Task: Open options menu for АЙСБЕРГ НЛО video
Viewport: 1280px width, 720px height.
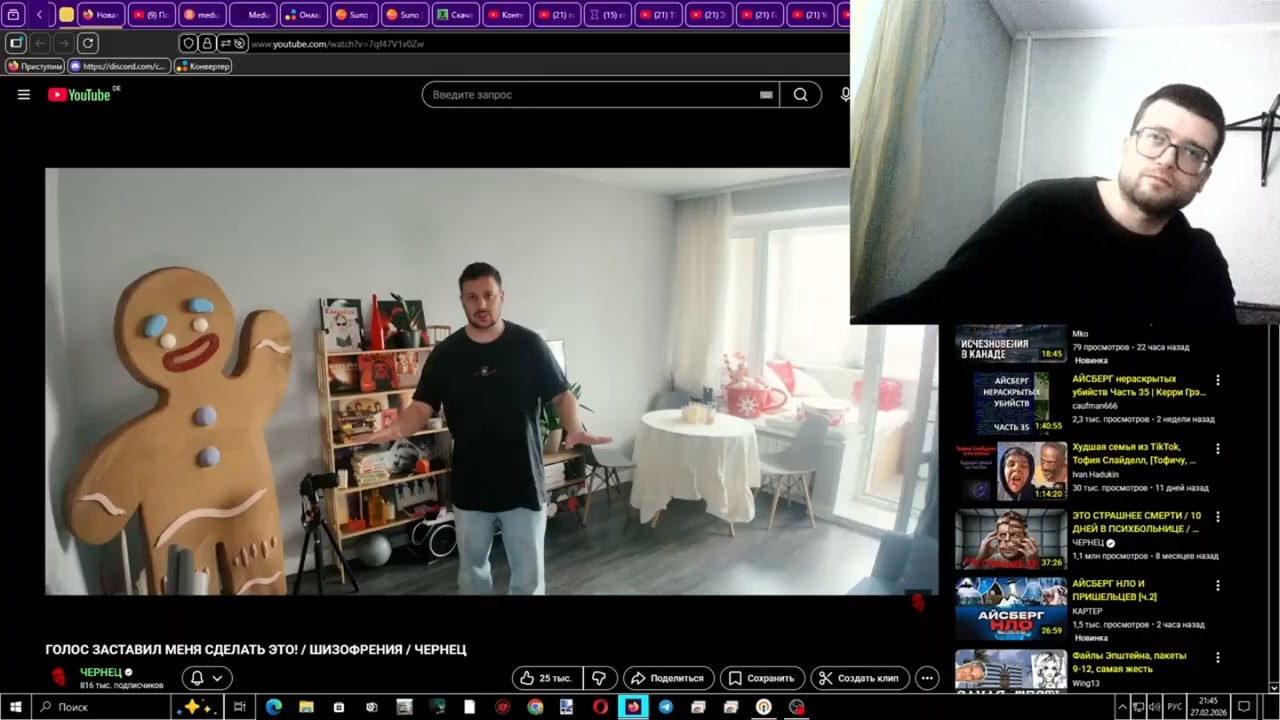Action: 1218,585
